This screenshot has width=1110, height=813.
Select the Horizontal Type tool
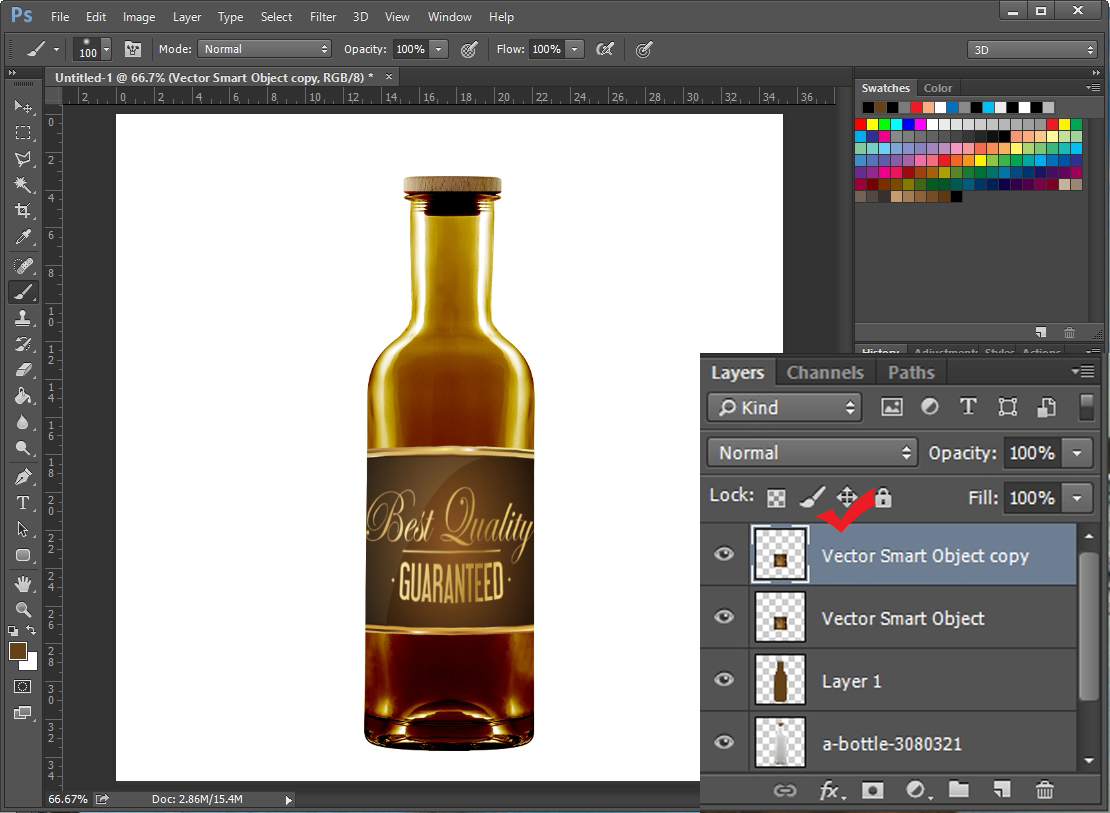tap(23, 503)
